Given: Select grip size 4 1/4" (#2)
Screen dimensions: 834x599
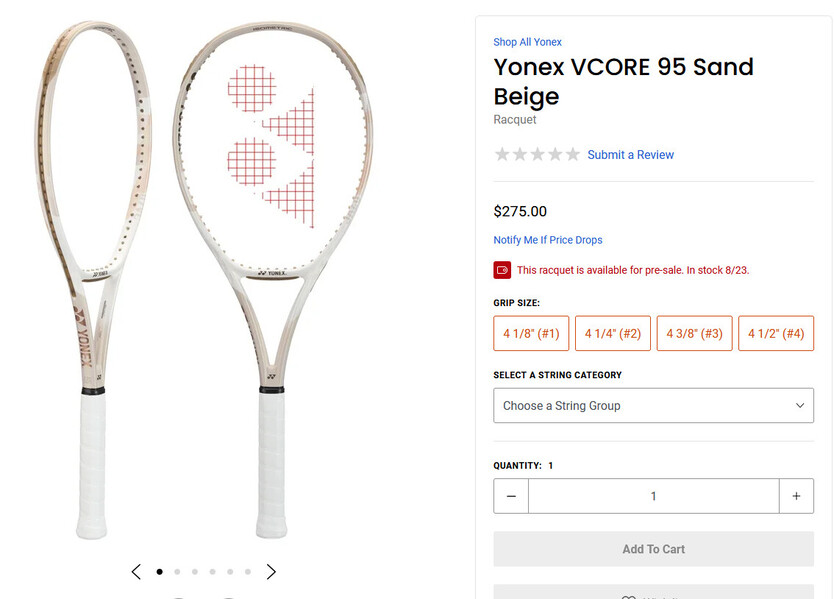Looking at the screenshot, I should point(613,333).
